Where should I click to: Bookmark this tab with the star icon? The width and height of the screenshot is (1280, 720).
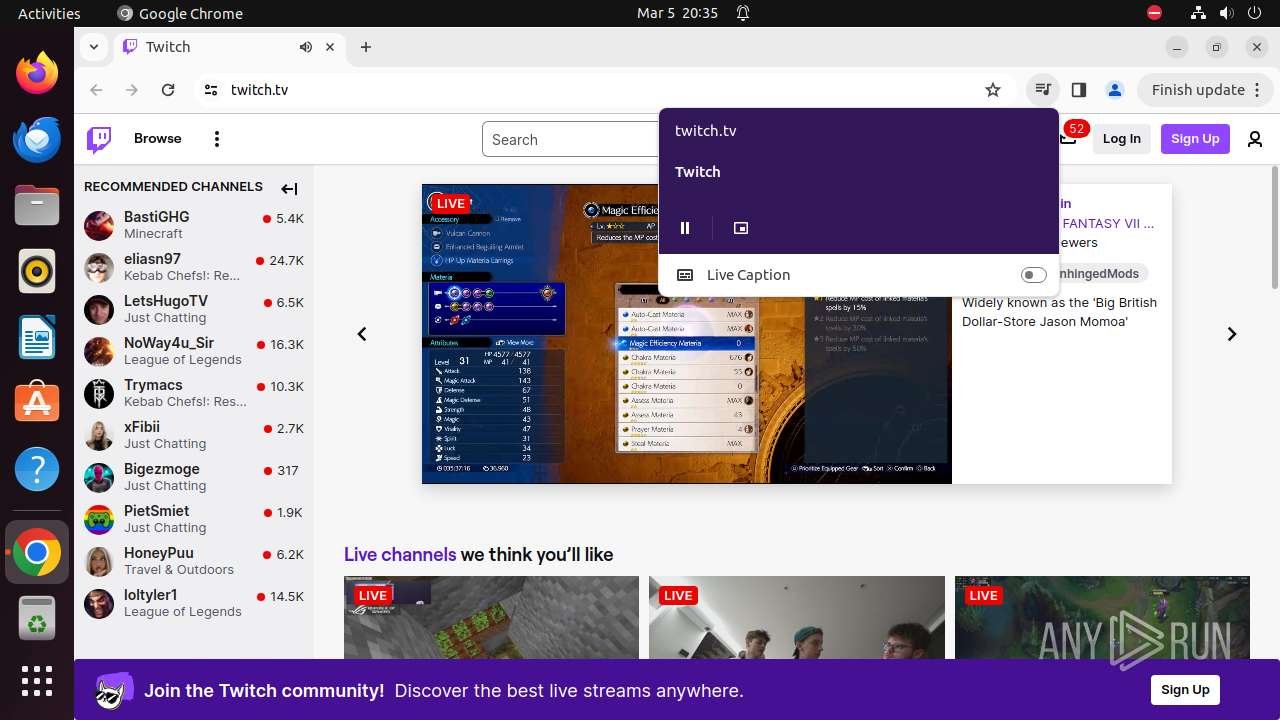[x=993, y=90]
